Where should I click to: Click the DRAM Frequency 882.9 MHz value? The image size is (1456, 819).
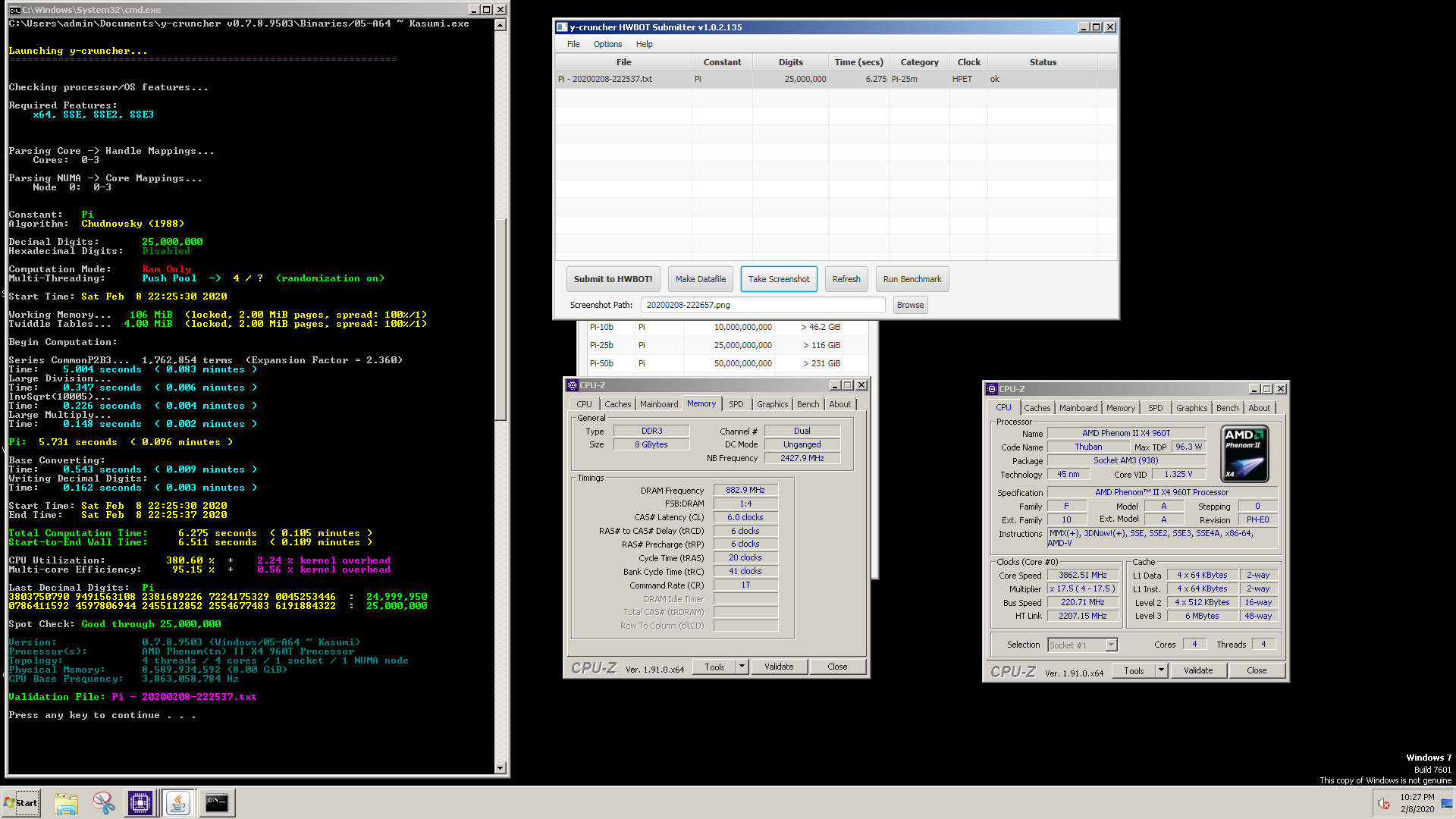[x=745, y=490]
